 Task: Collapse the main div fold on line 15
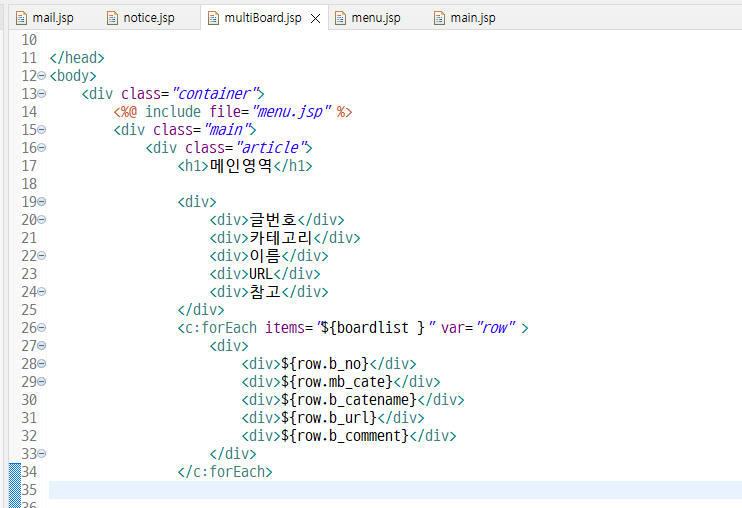click(42, 130)
